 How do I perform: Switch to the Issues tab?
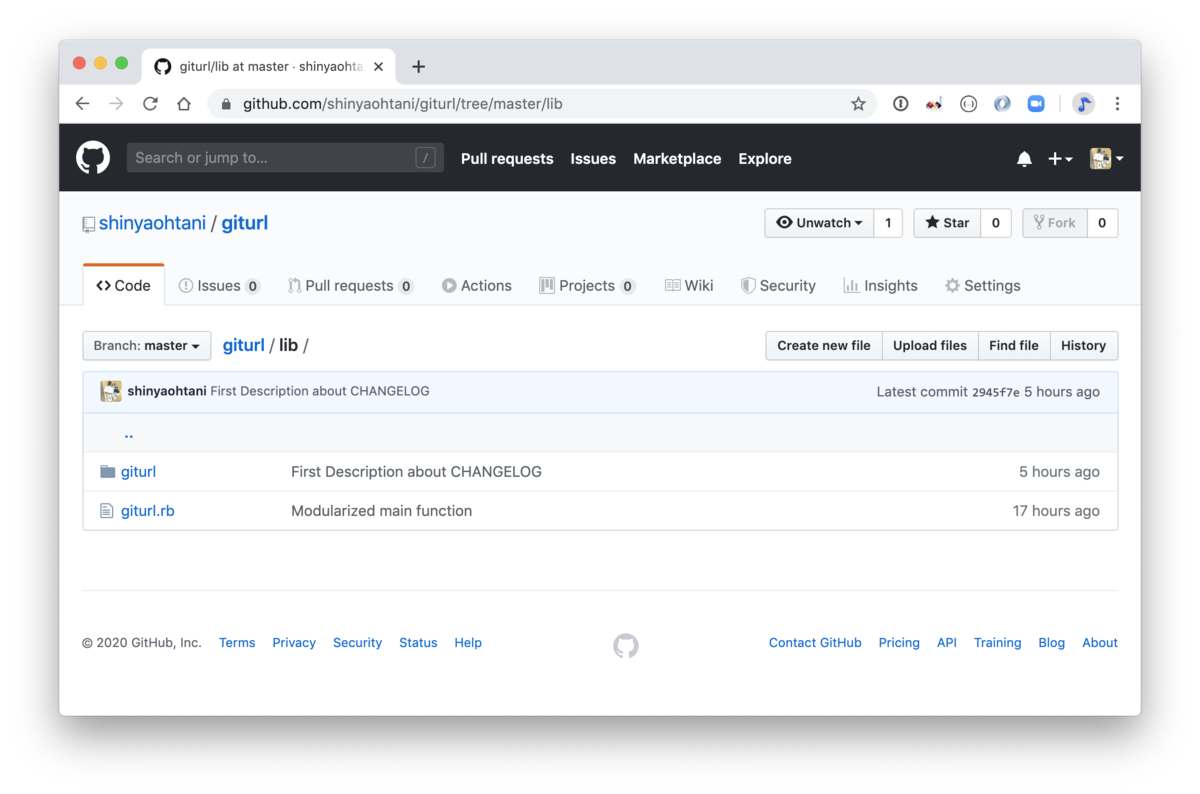[x=220, y=286]
